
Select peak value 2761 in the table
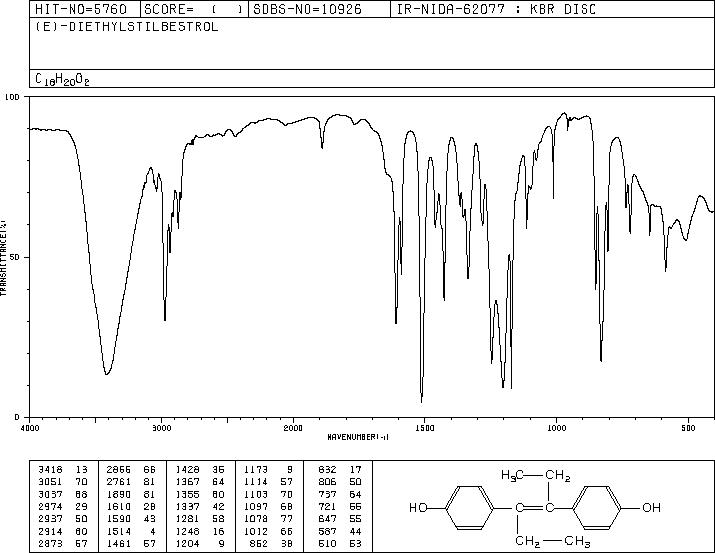[119, 482]
